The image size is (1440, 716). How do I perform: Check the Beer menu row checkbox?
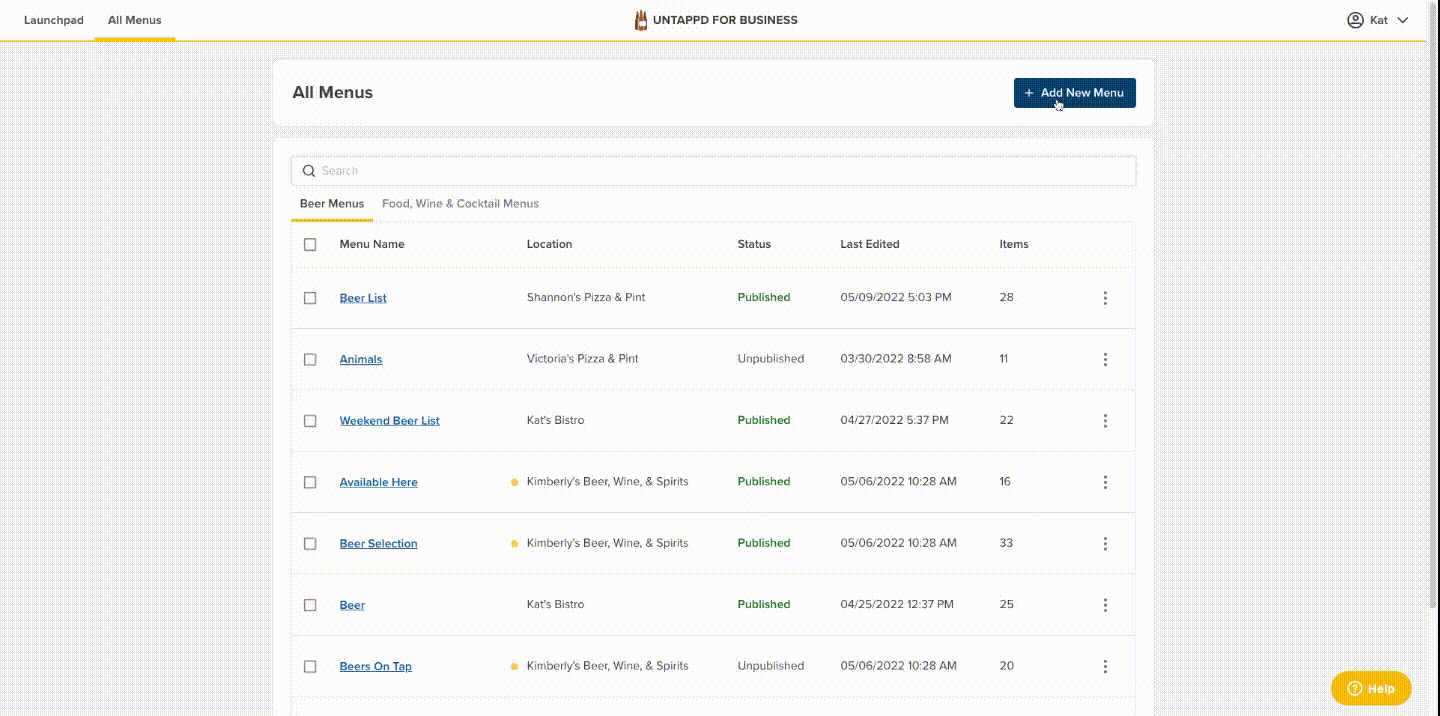[310, 605]
